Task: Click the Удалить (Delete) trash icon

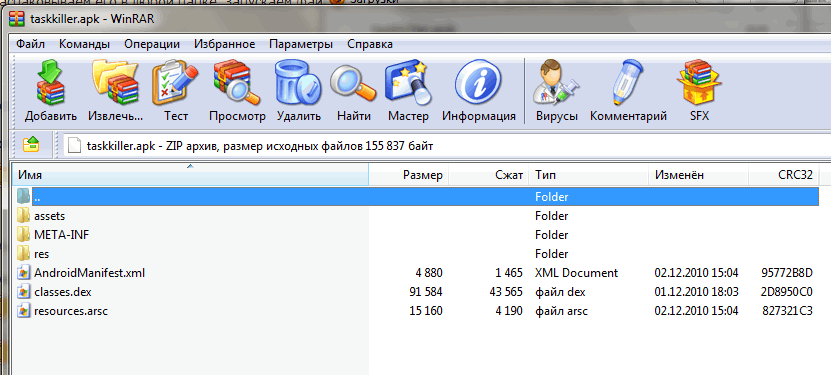Action: 298,82
